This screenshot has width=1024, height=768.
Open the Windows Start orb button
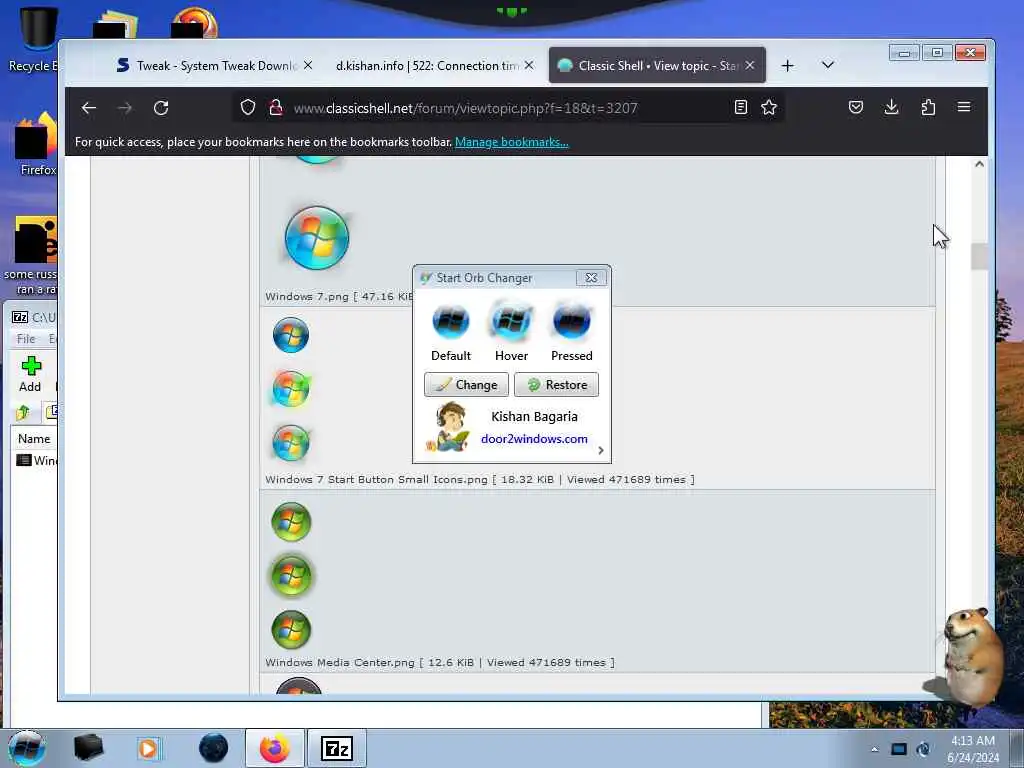27,748
